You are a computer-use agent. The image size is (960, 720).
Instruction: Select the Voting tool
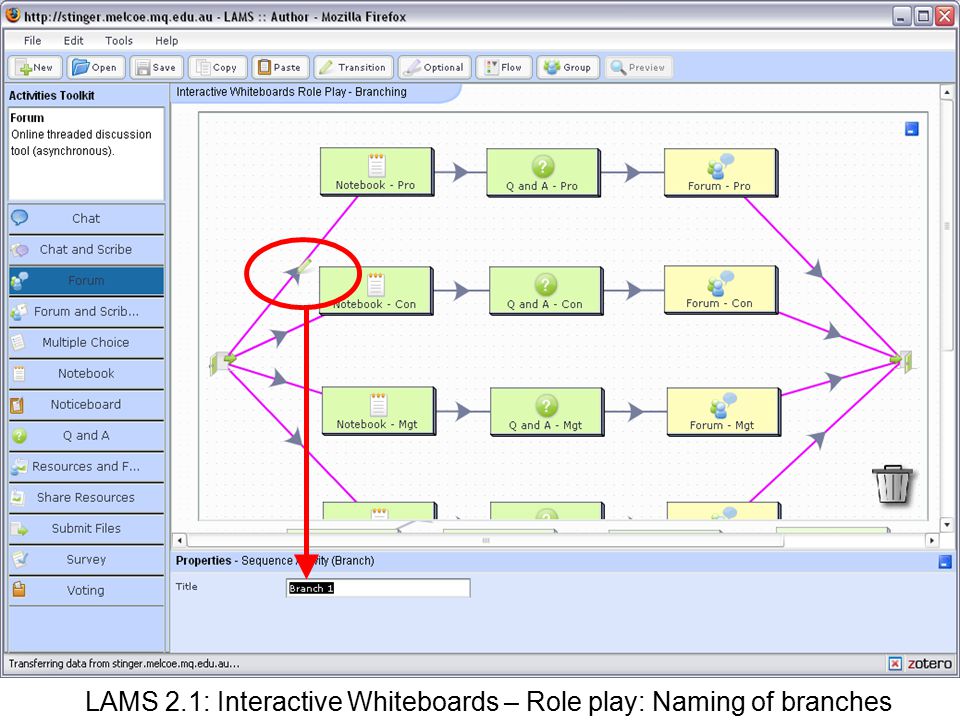pyautogui.click(x=86, y=591)
